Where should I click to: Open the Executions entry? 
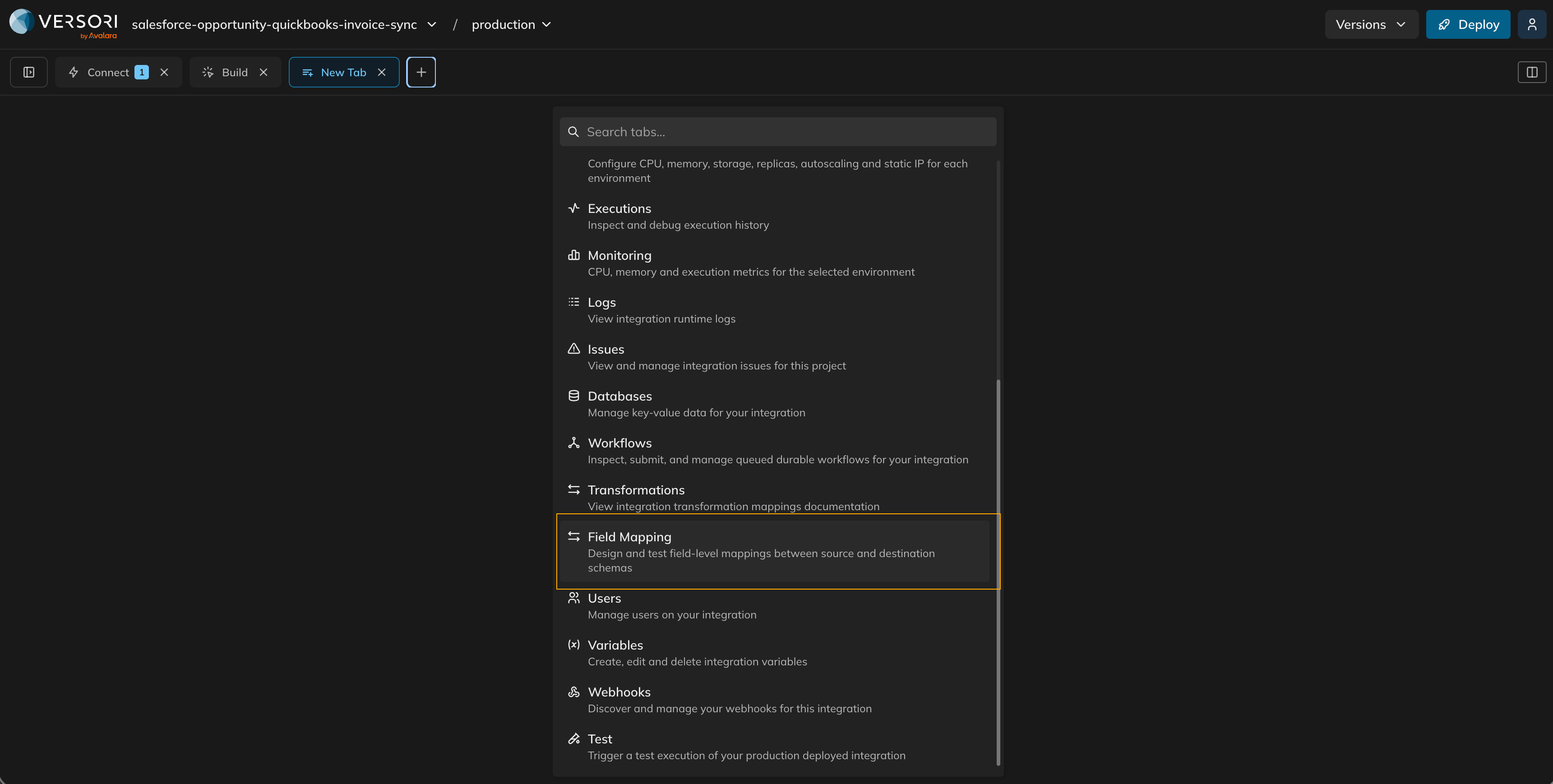774,217
